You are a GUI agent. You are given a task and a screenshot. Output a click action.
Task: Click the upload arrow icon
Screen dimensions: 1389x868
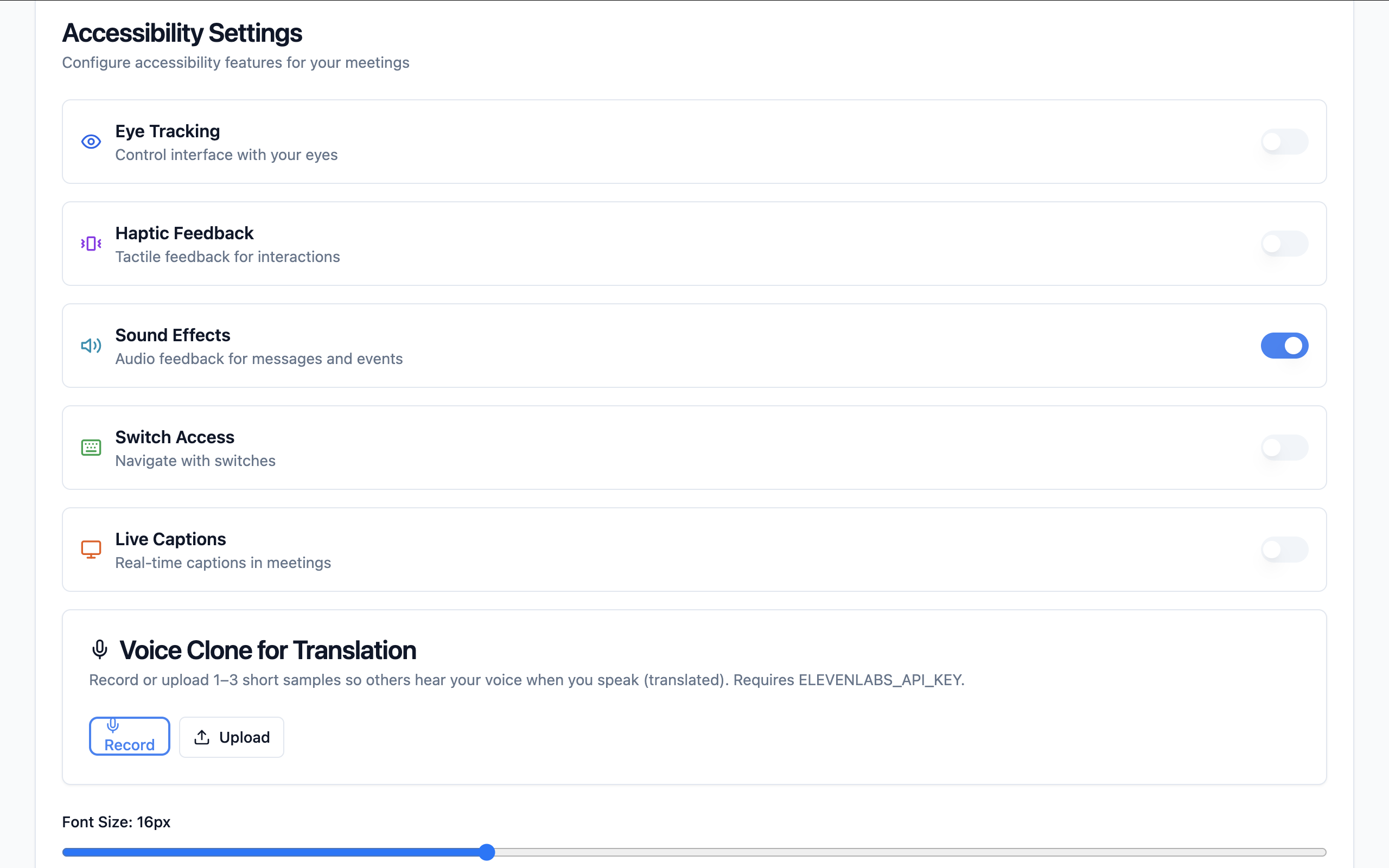(x=201, y=737)
